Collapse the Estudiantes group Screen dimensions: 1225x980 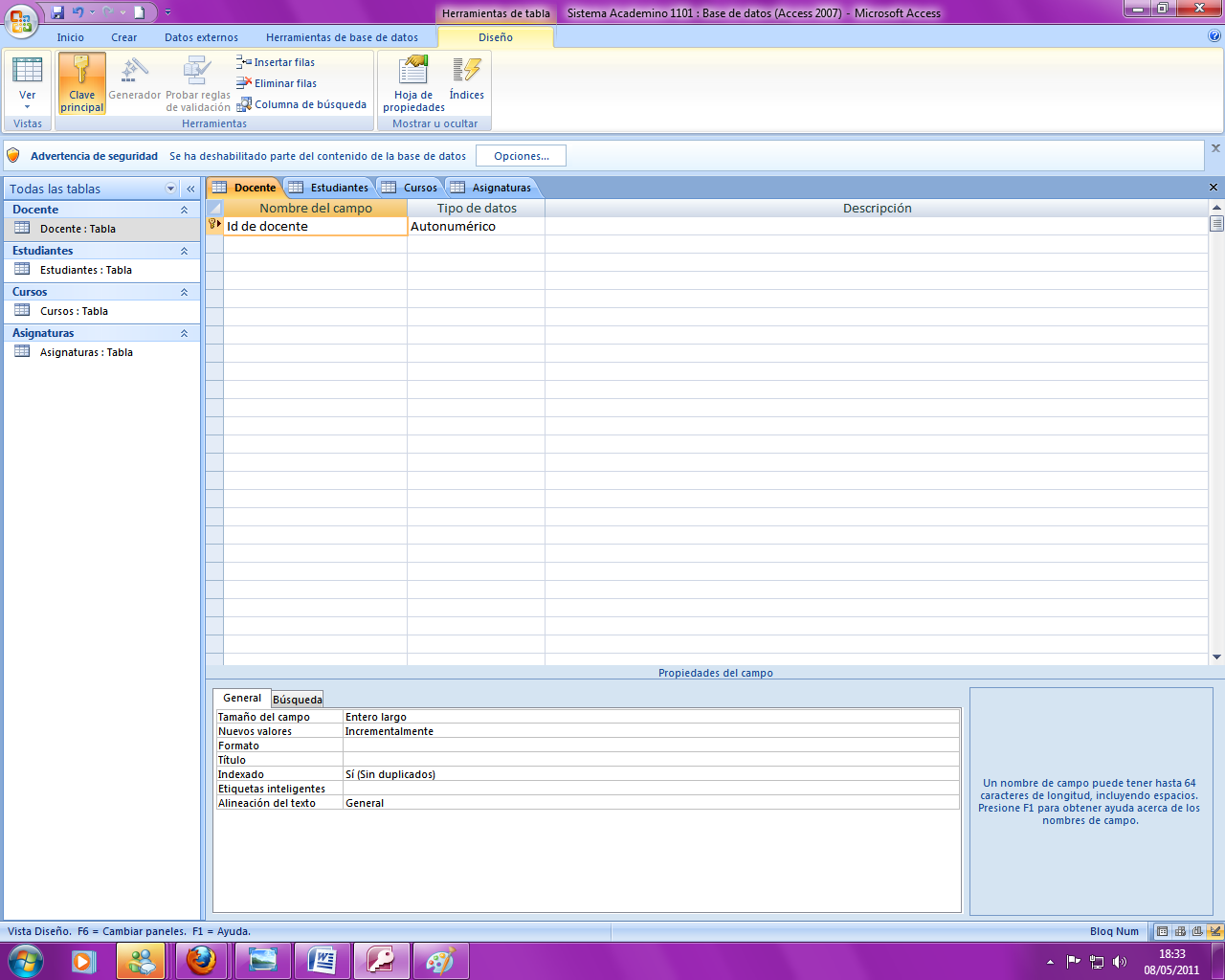tap(184, 251)
